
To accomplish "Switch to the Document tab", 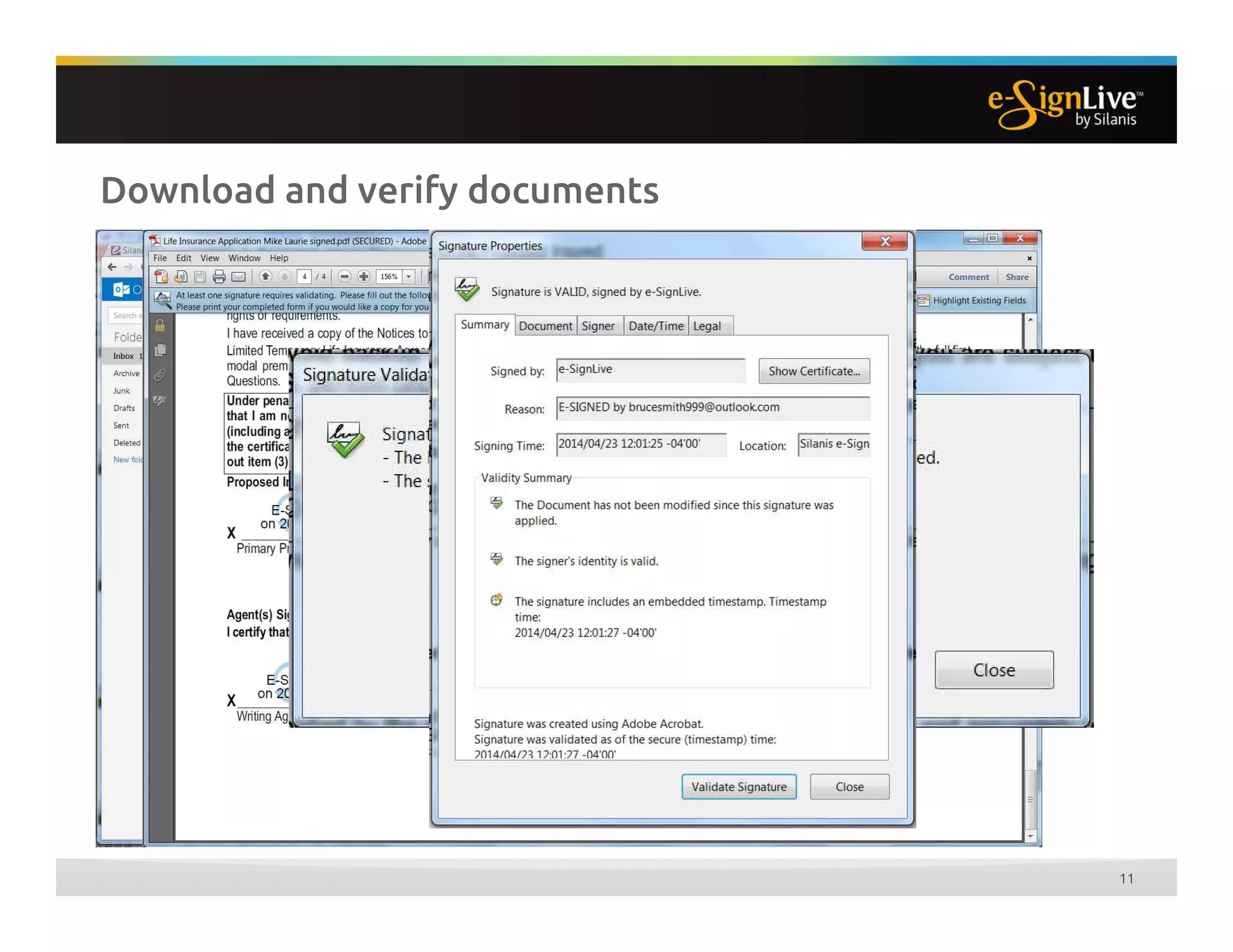I will tap(545, 326).
